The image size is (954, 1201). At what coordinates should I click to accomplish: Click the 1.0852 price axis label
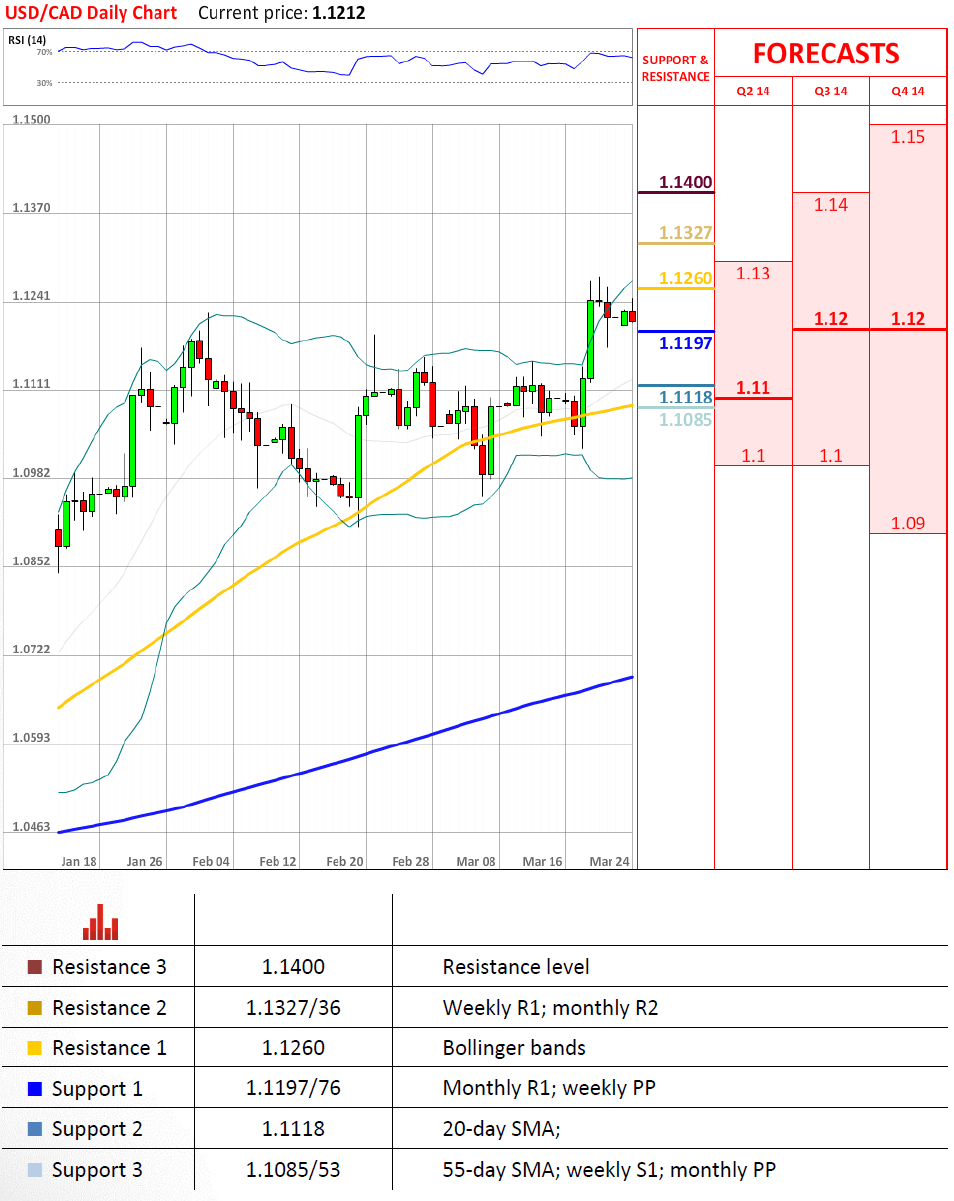coord(31,562)
